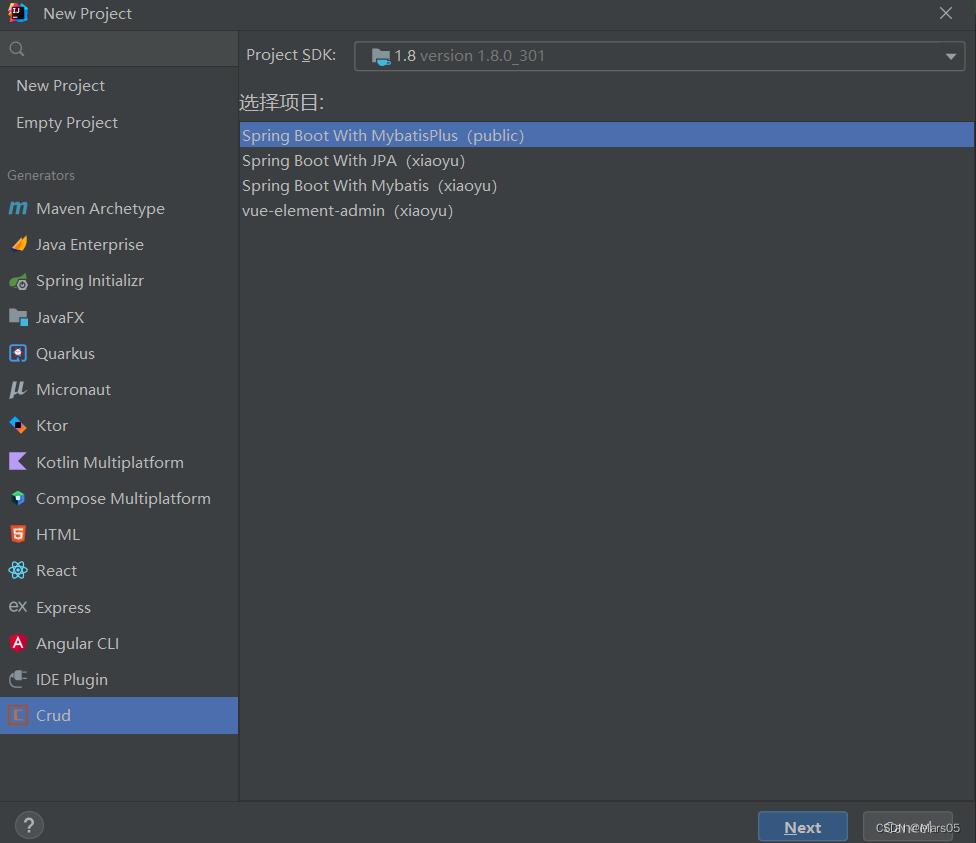This screenshot has width=976, height=843.
Task: Choose Spring Initializr generator label
Action: [x=90, y=281]
